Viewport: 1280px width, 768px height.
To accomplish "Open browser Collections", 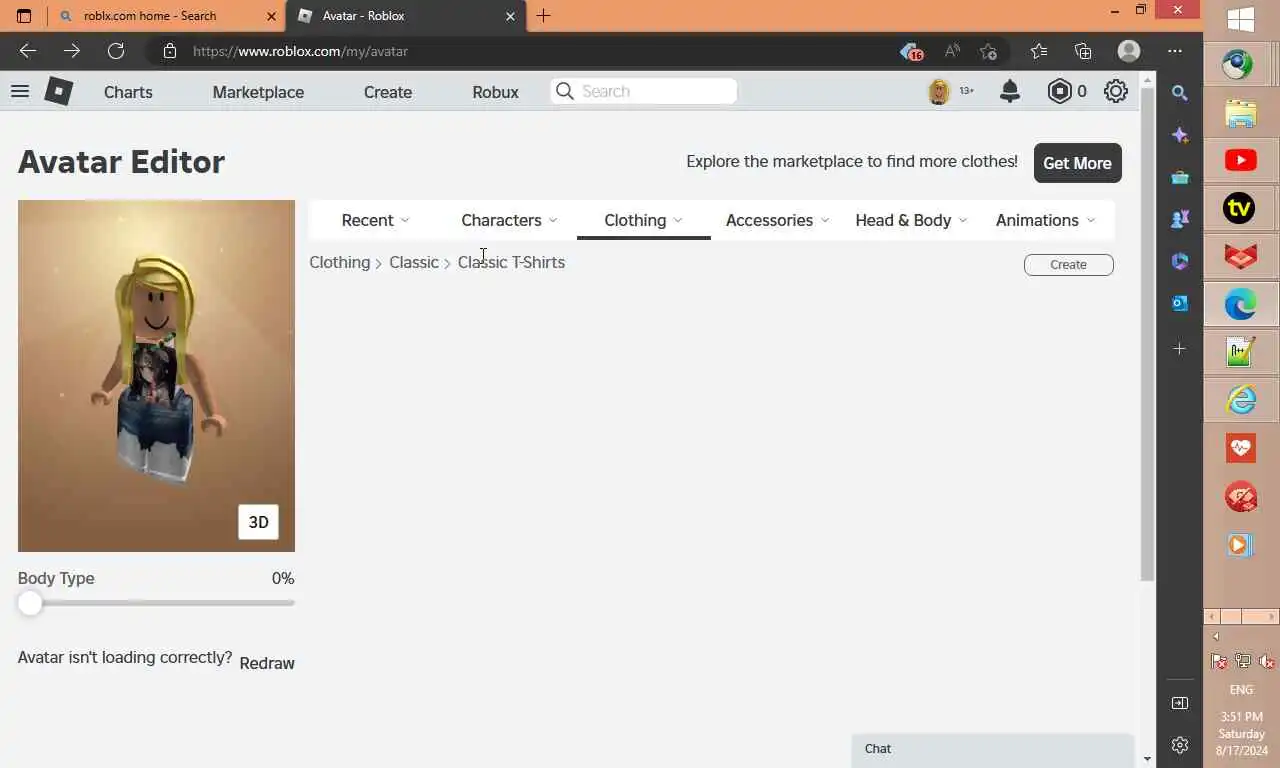I will (x=1083, y=51).
